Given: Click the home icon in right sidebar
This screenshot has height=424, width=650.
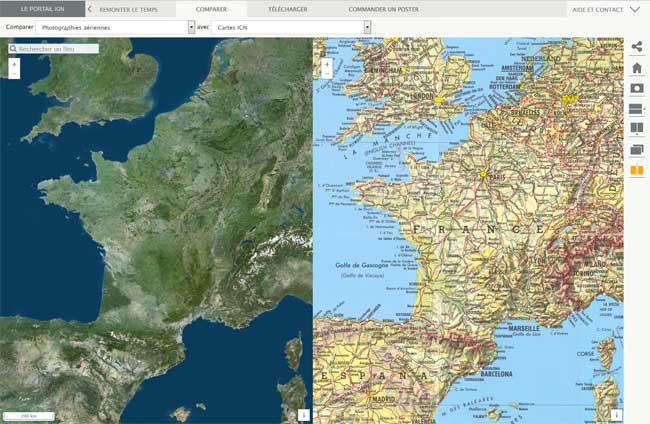Looking at the screenshot, I should 637,68.
